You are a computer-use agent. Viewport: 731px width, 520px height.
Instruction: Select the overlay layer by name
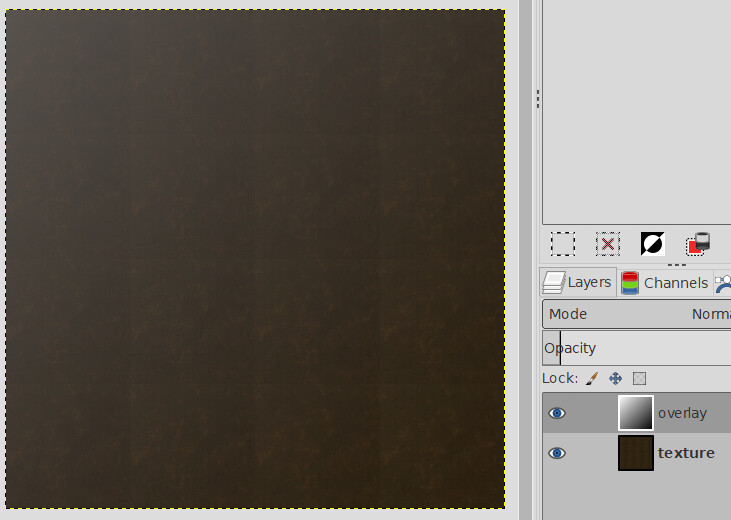tap(682, 413)
